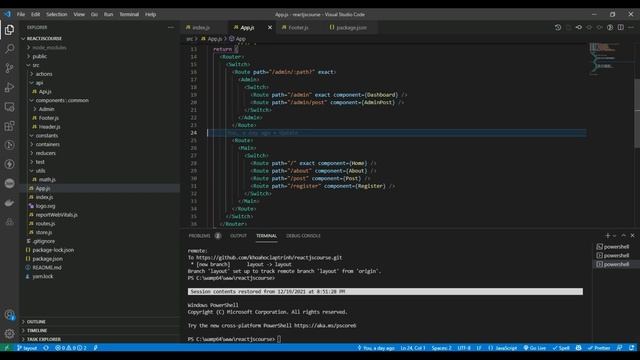Image resolution: width=640 pixels, height=360 pixels.
Task: Open the Run and Debug view
Action: point(9,87)
